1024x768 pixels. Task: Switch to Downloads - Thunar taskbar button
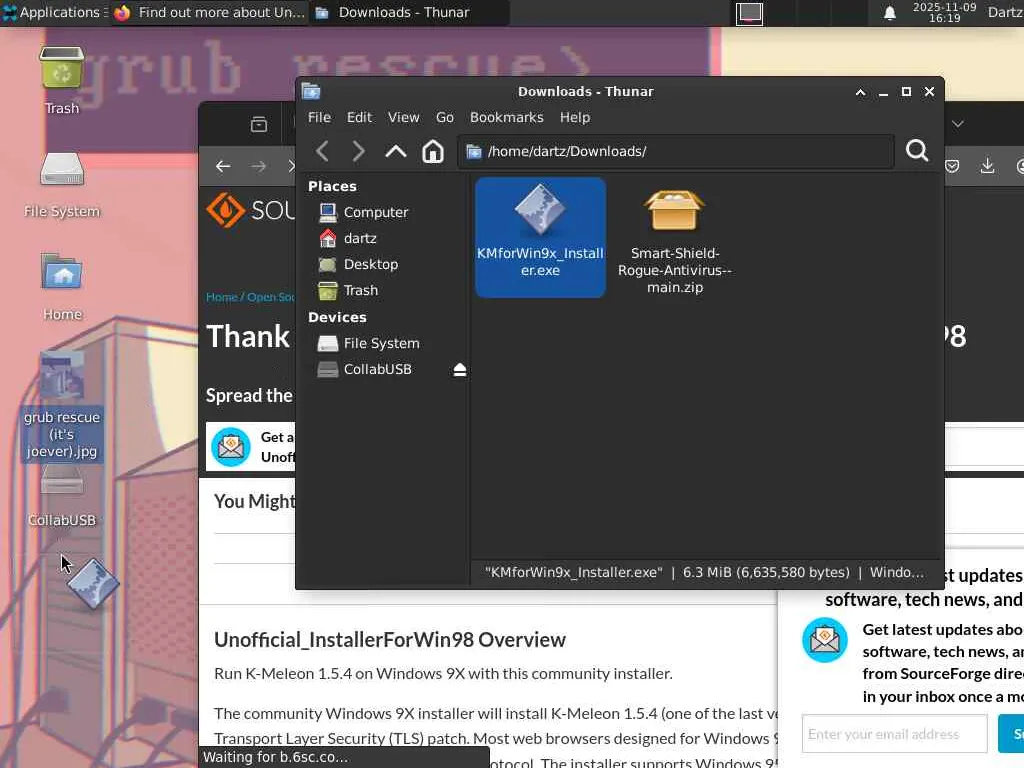(x=409, y=12)
